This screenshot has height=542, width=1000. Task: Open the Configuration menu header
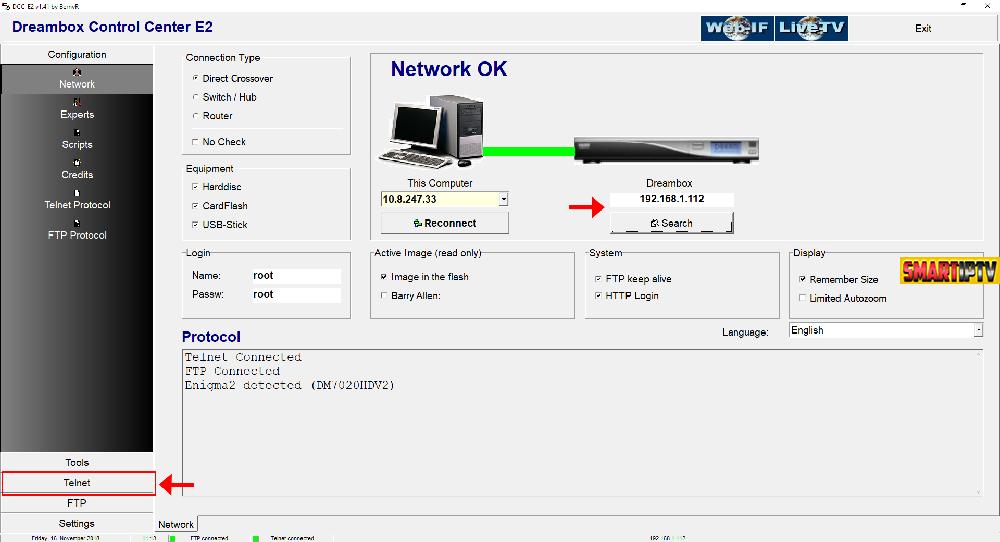tap(77, 54)
